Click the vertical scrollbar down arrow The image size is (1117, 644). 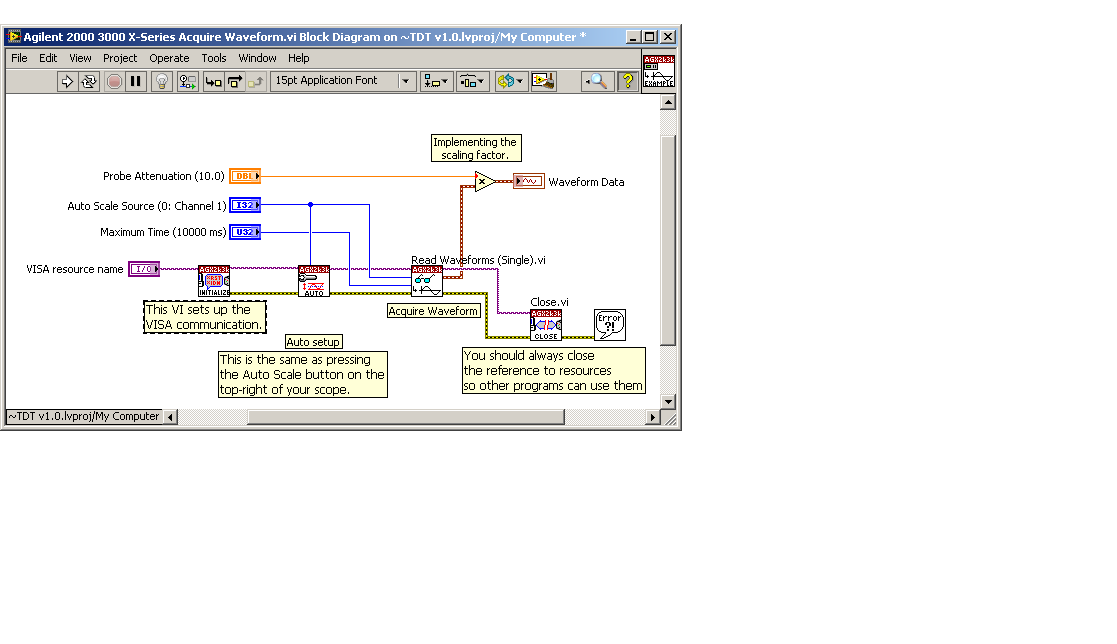coord(667,401)
